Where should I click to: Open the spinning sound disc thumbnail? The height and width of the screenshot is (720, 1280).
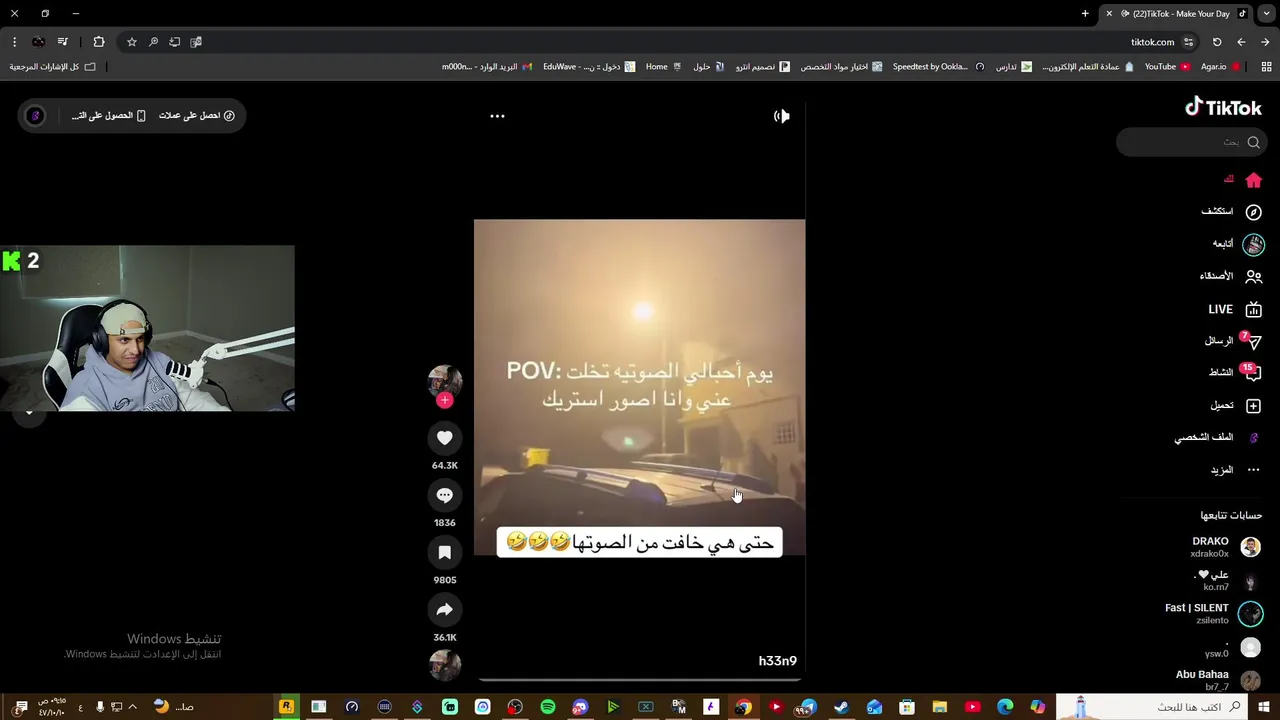click(445, 665)
